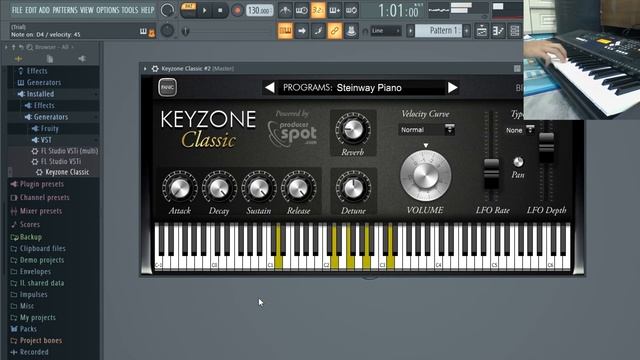Click the Keyzone plugin gear icon
640x360 pixels.
coord(155,69)
